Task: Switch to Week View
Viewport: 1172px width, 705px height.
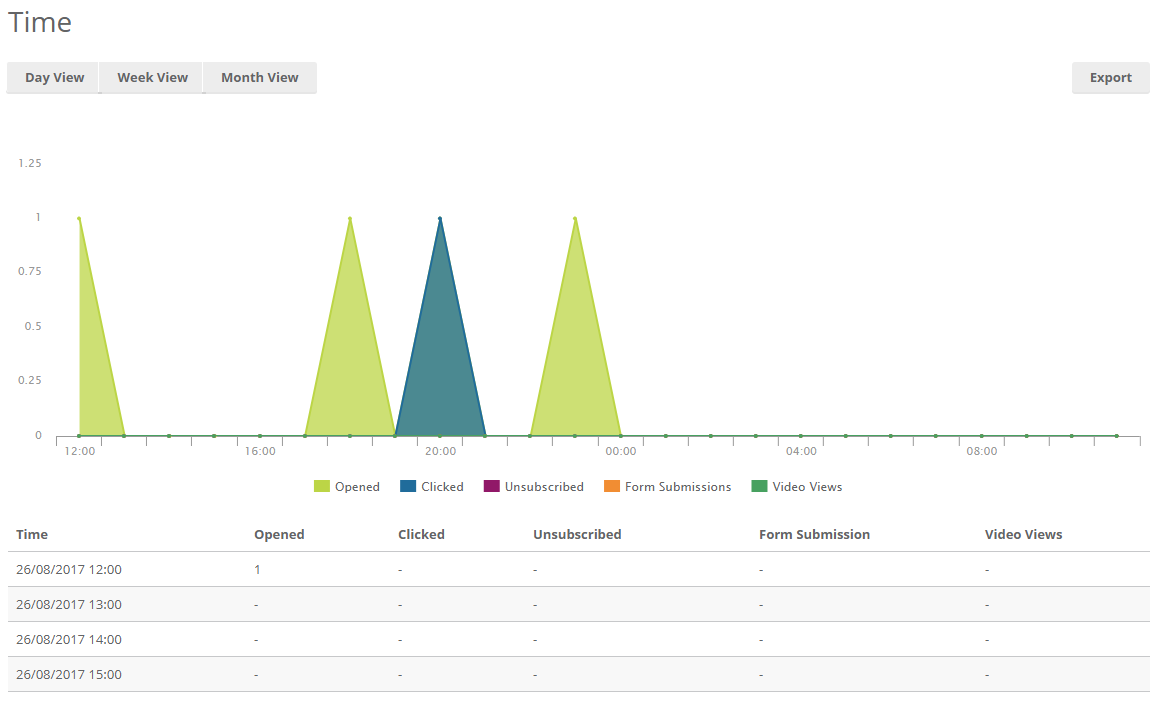Action: tap(152, 78)
